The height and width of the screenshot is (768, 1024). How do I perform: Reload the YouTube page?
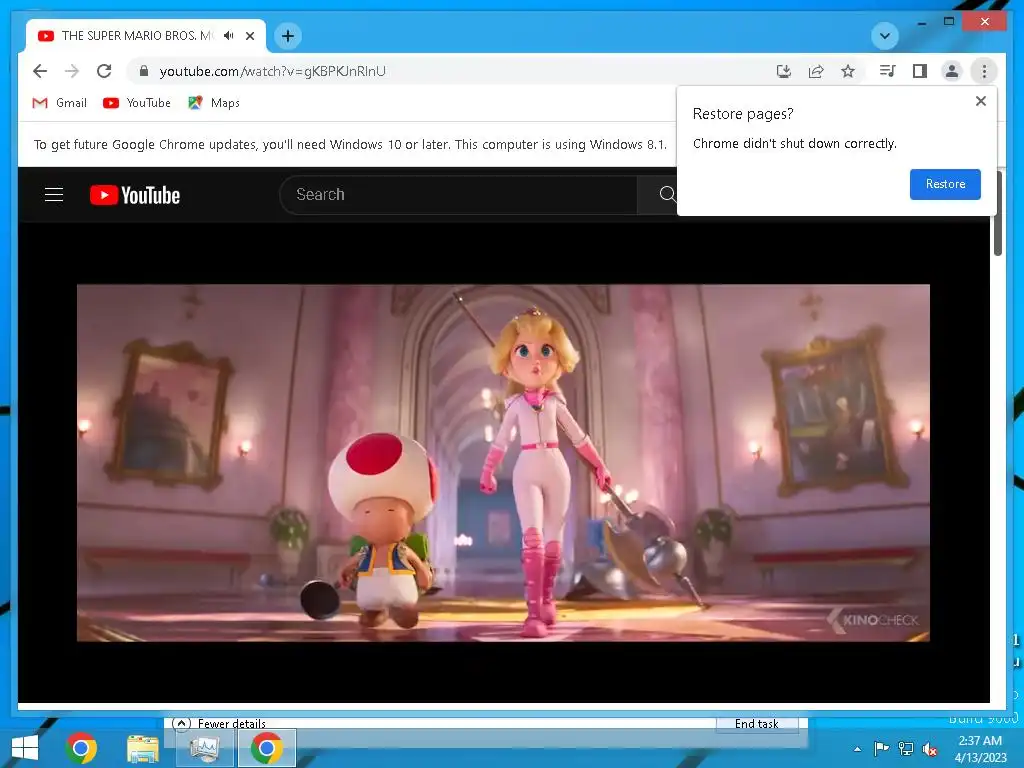coord(104,71)
